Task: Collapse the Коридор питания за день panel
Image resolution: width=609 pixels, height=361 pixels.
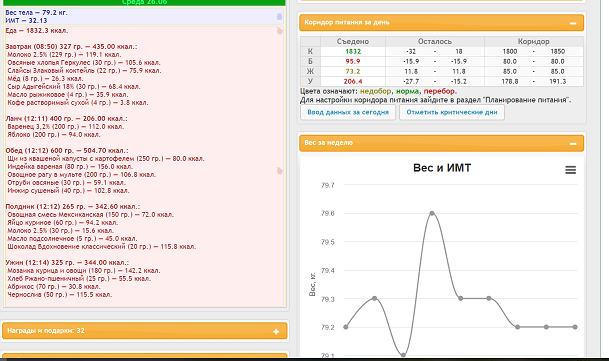Action: click(x=572, y=23)
